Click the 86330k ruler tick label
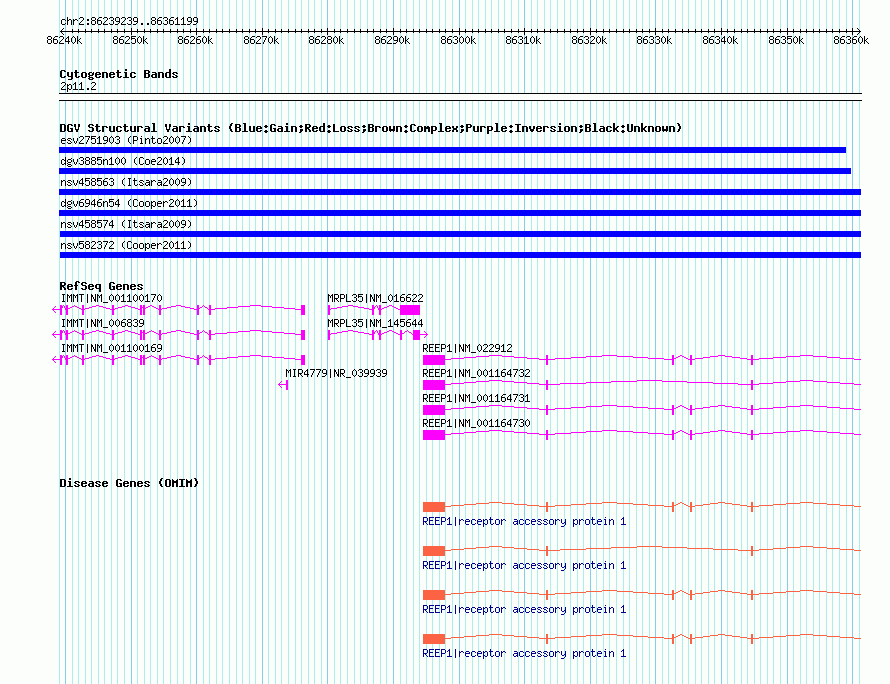Viewport: 890px width, 684px height. [x=654, y=40]
